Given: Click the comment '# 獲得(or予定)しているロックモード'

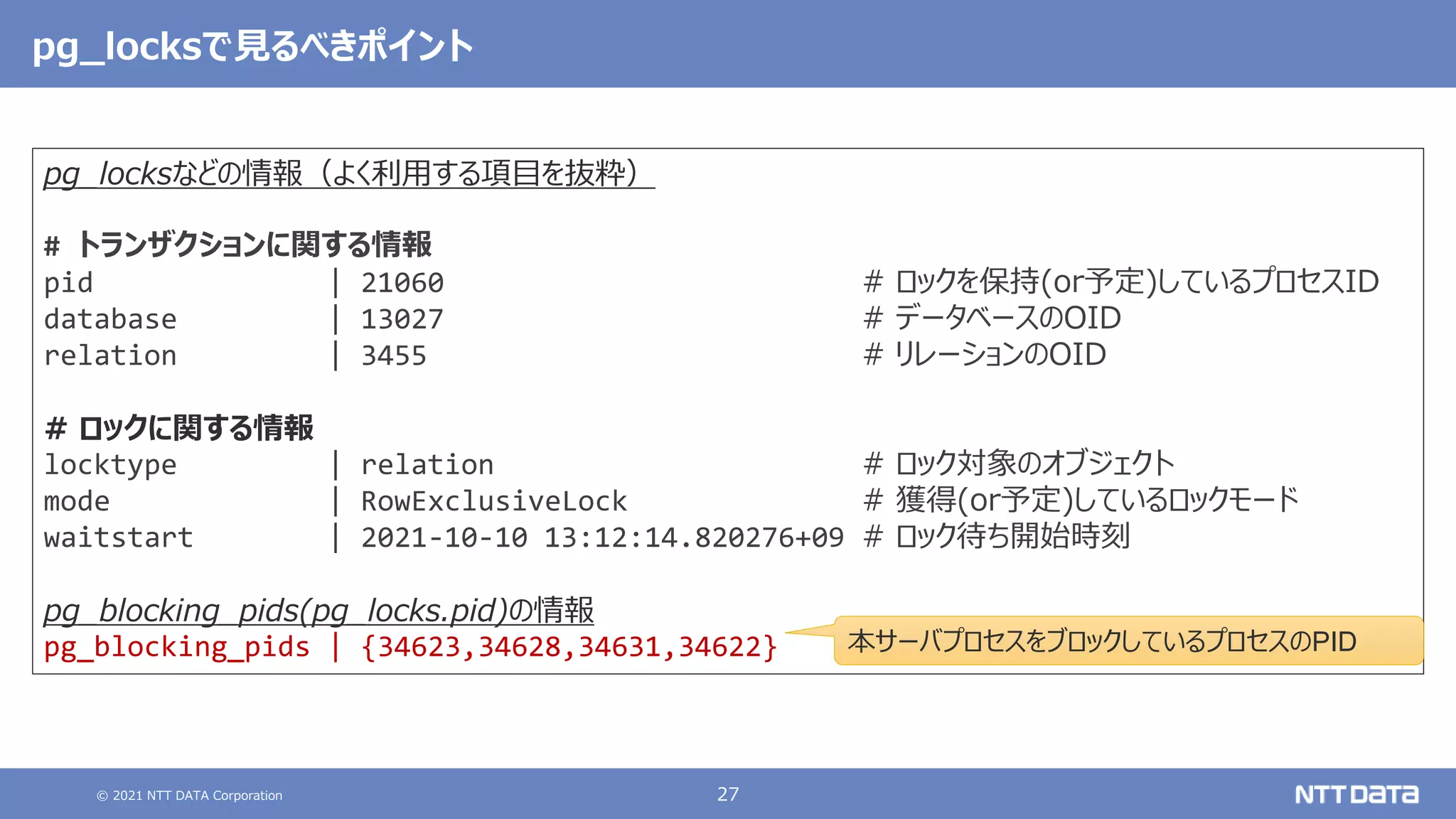Looking at the screenshot, I should [x=1081, y=500].
